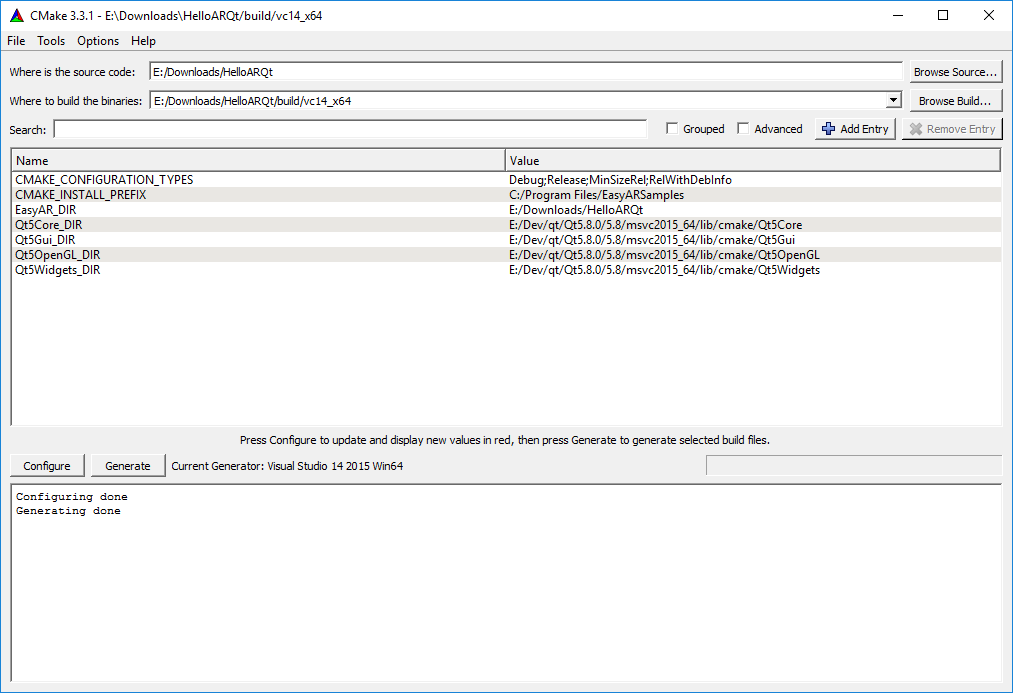The image size is (1013, 693).
Task: Click into the Search input field
Action: [350, 129]
